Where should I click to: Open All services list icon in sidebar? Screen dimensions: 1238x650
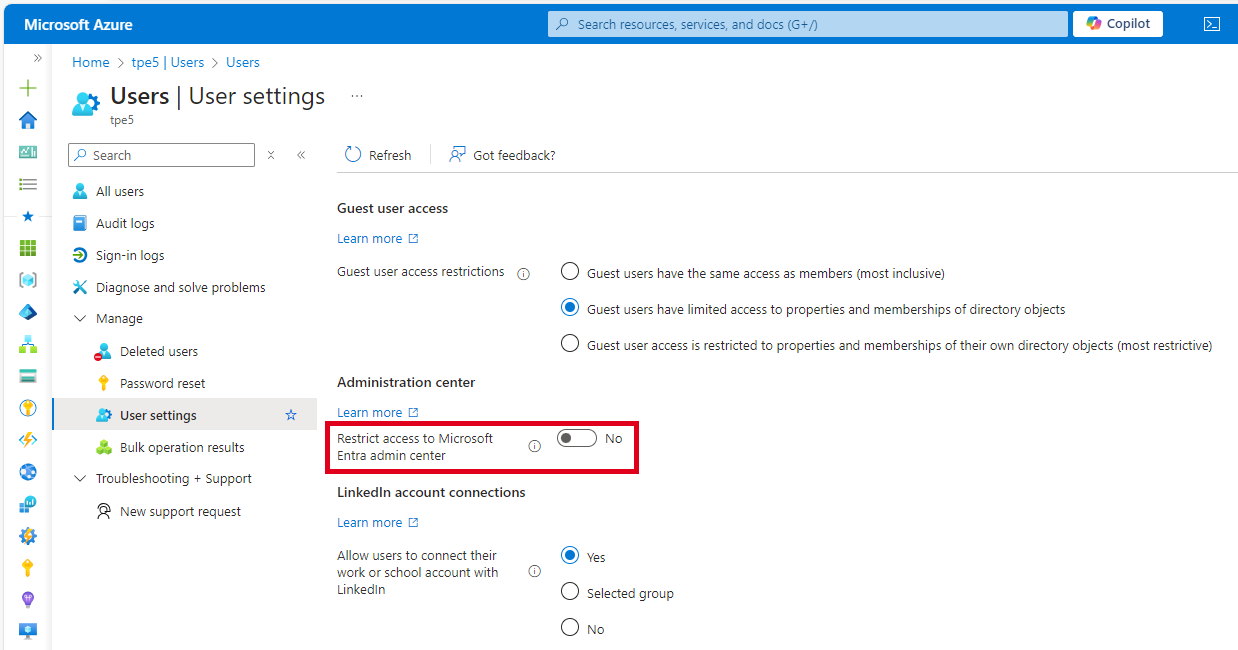tap(28, 184)
